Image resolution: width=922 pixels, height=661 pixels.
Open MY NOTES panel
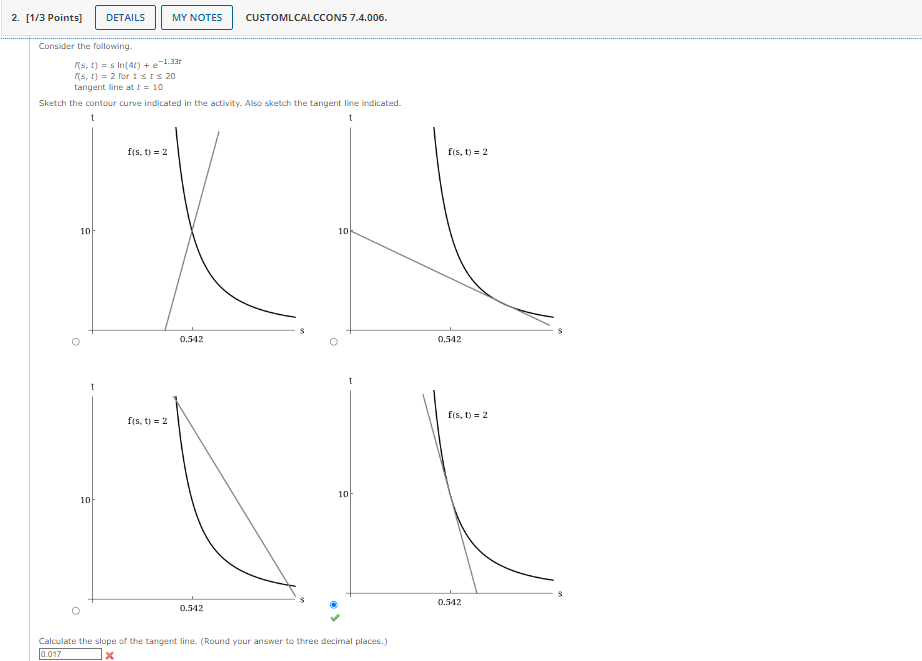pos(196,17)
